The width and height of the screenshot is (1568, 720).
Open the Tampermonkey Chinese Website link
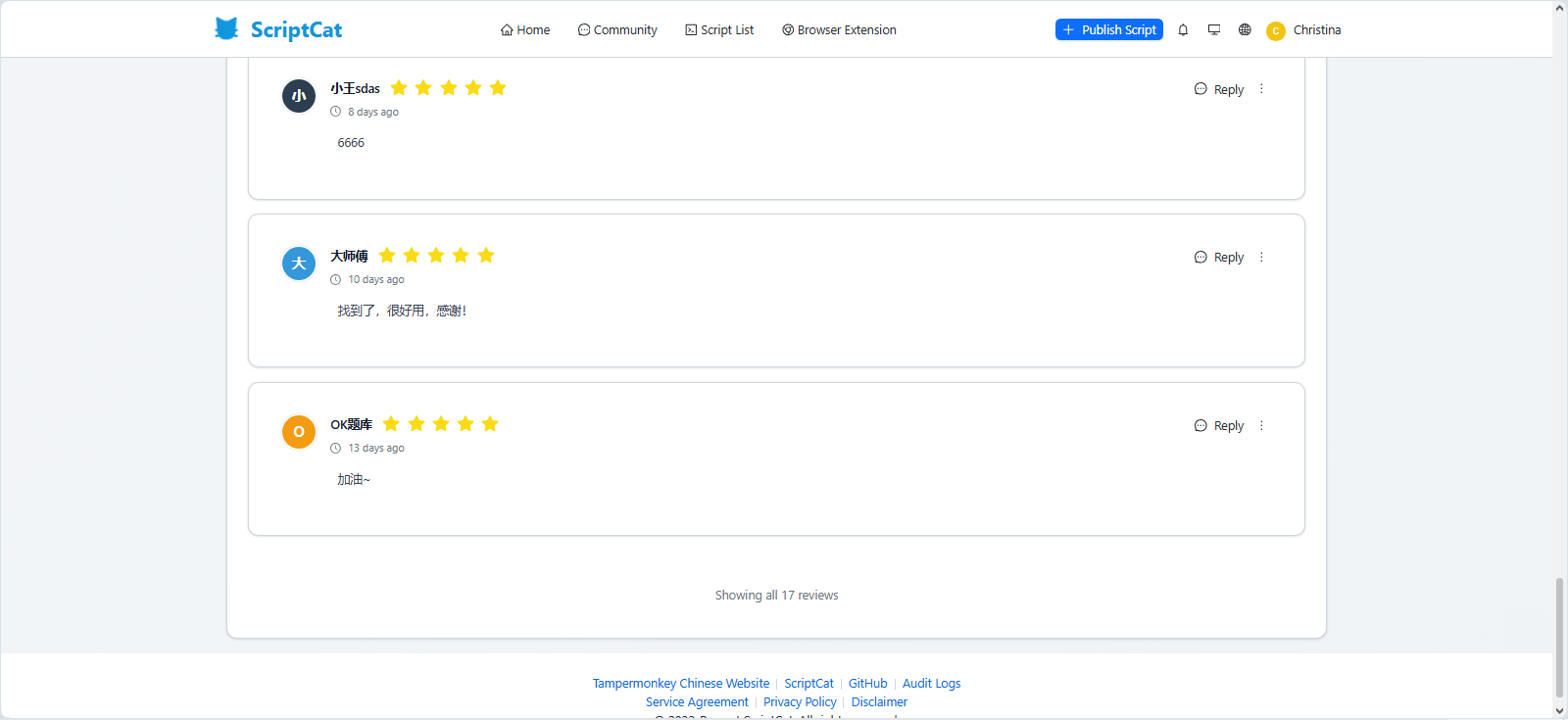[x=681, y=684]
